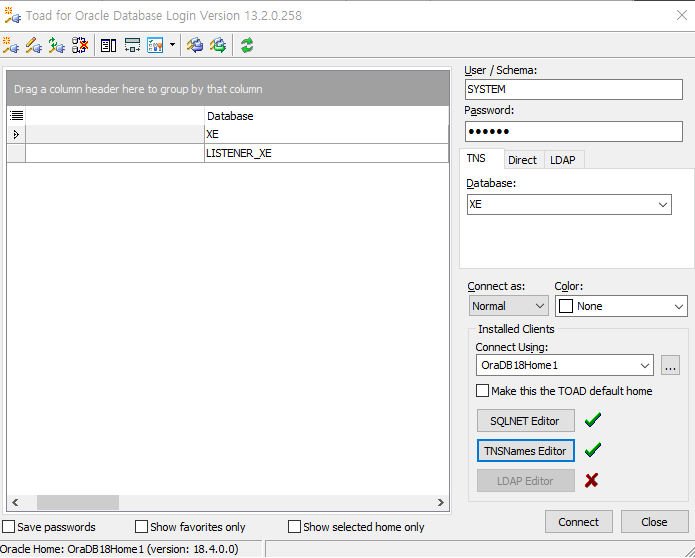695x558 pixels.
Task: Click the Connect button
Action: pos(578,522)
